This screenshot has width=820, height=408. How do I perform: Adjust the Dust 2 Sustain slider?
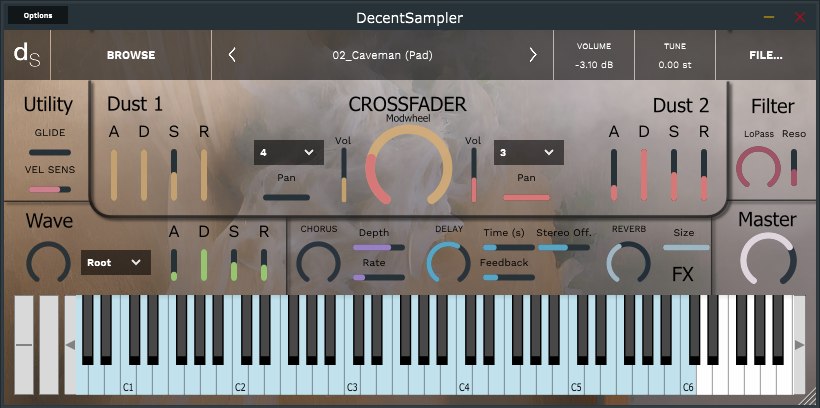pos(674,175)
